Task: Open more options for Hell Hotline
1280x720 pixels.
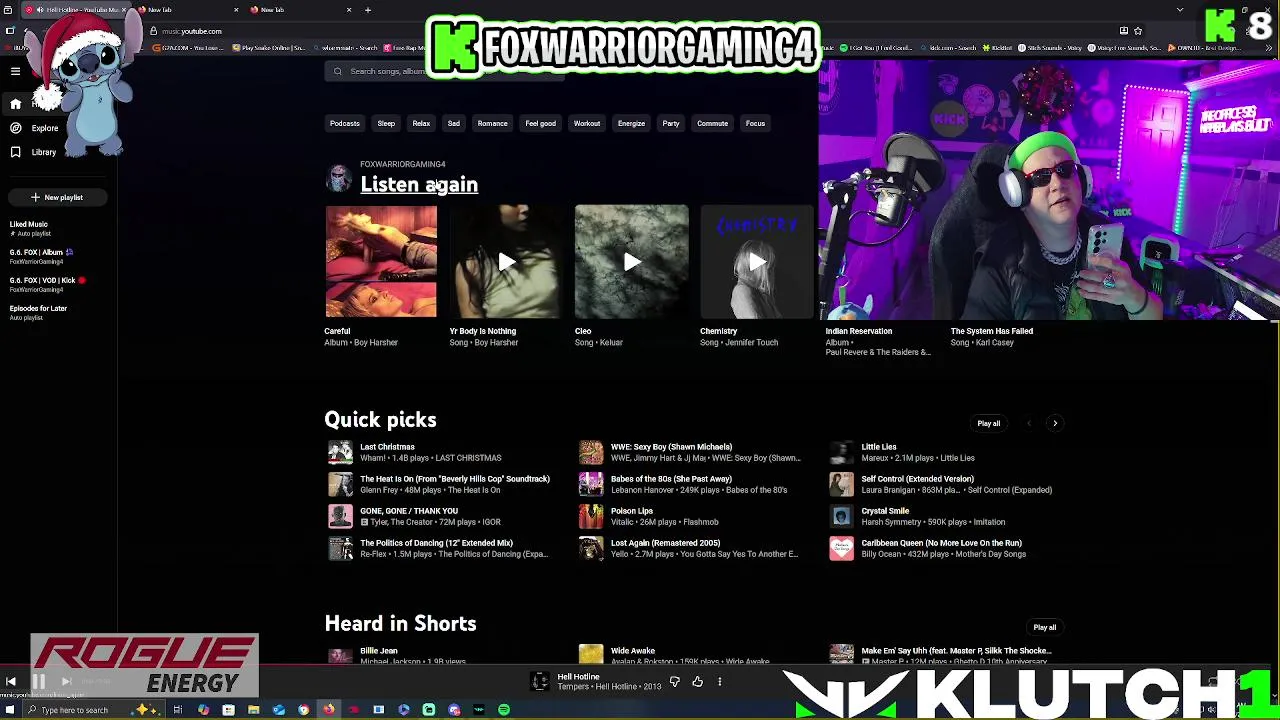Action: pos(719,682)
